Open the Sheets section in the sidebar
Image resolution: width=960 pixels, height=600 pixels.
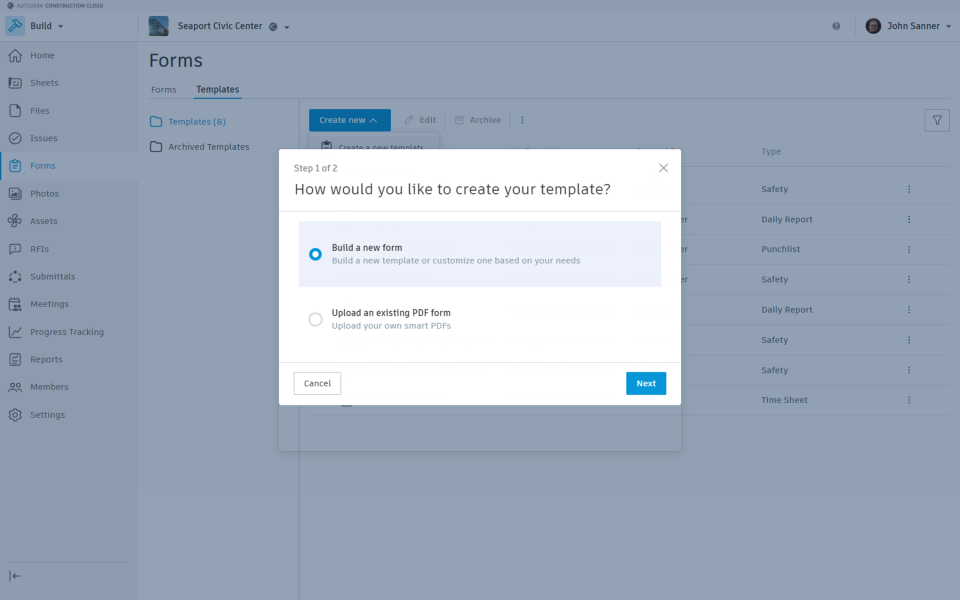(x=45, y=83)
